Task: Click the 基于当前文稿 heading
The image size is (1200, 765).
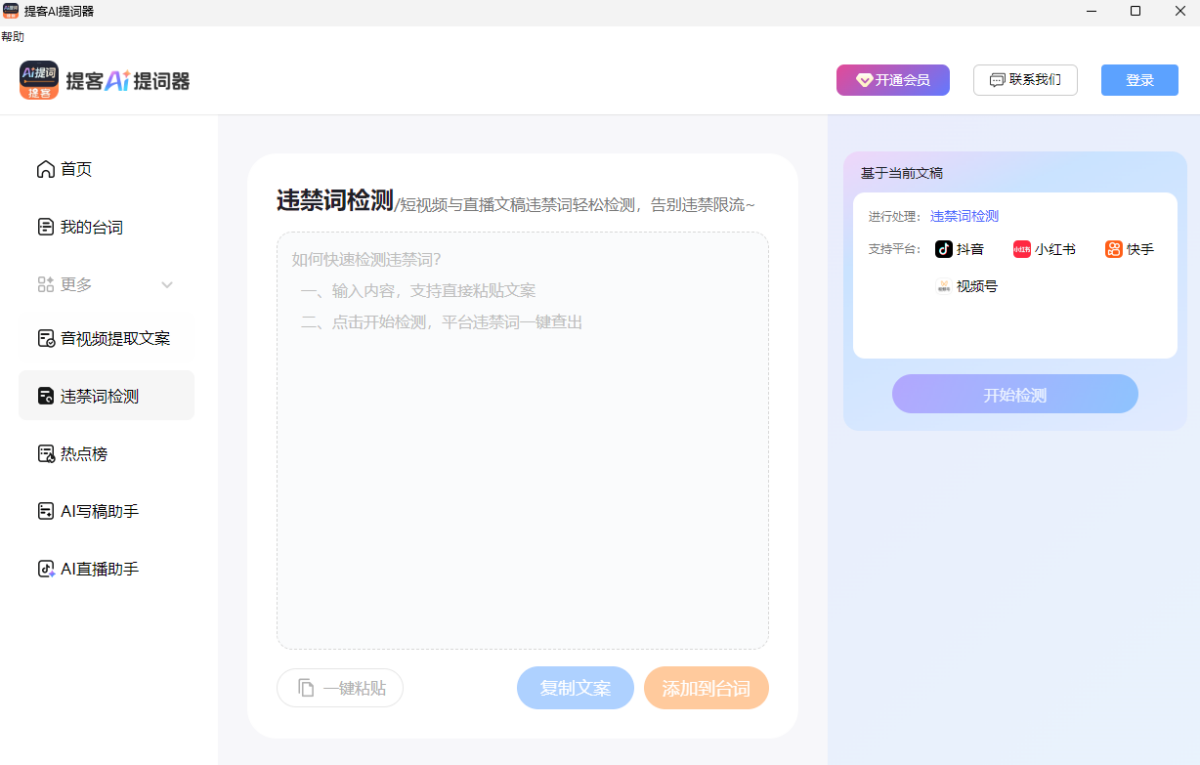Action: tap(901, 173)
